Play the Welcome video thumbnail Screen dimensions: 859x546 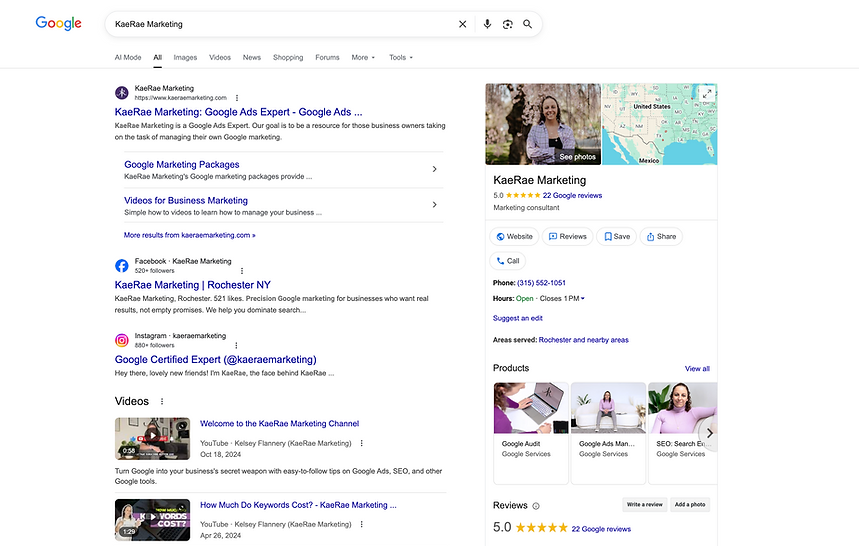(x=152, y=439)
